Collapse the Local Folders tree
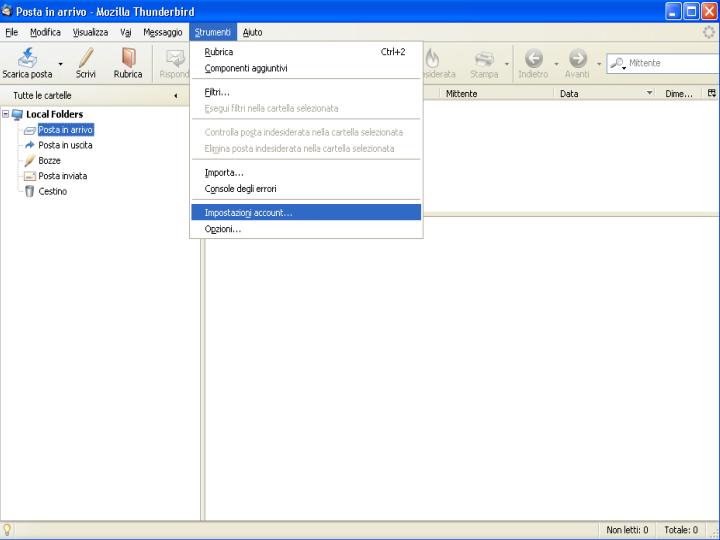The width and height of the screenshot is (720, 540). (x=6, y=115)
